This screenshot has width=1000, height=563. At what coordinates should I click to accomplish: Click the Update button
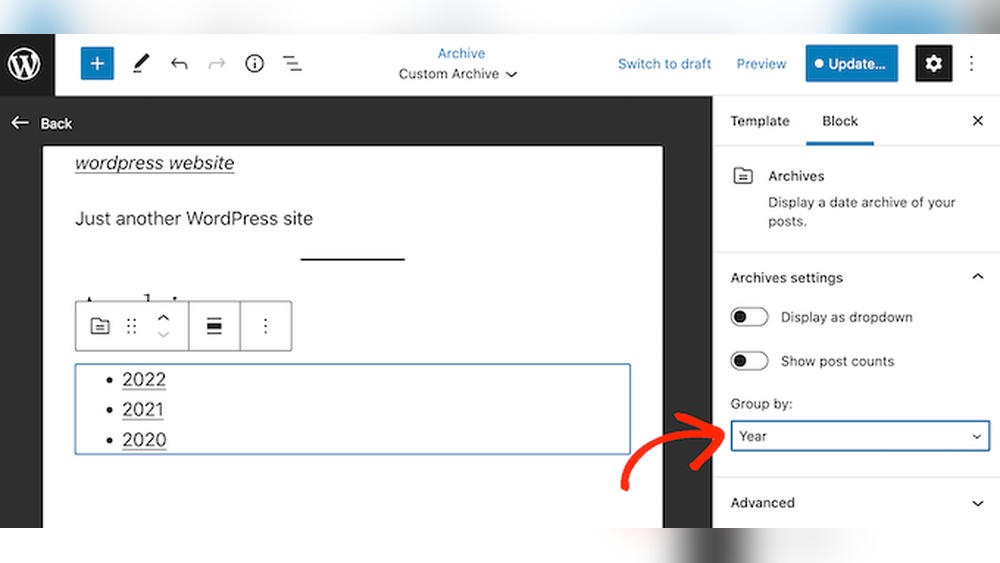[851, 63]
